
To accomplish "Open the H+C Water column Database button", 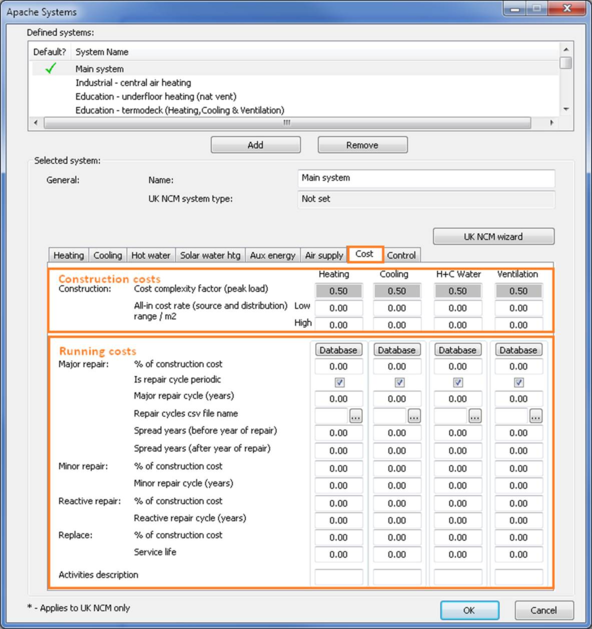I will click(x=457, y=350).
